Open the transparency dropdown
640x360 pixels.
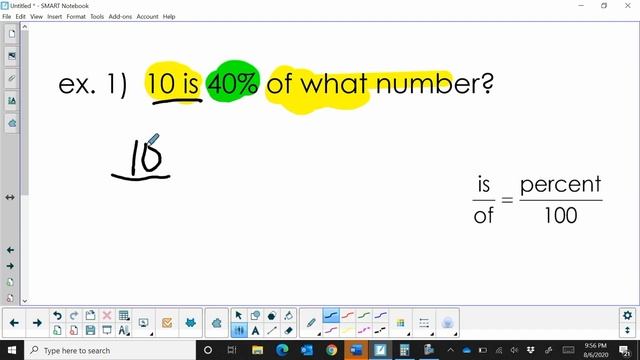click(448, 323)
